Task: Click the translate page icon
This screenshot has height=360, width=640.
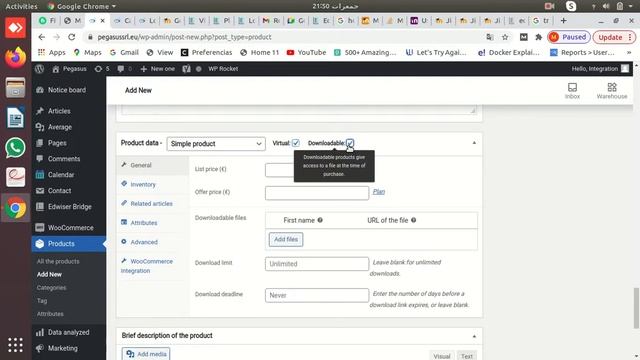Action: coord(490,37)
